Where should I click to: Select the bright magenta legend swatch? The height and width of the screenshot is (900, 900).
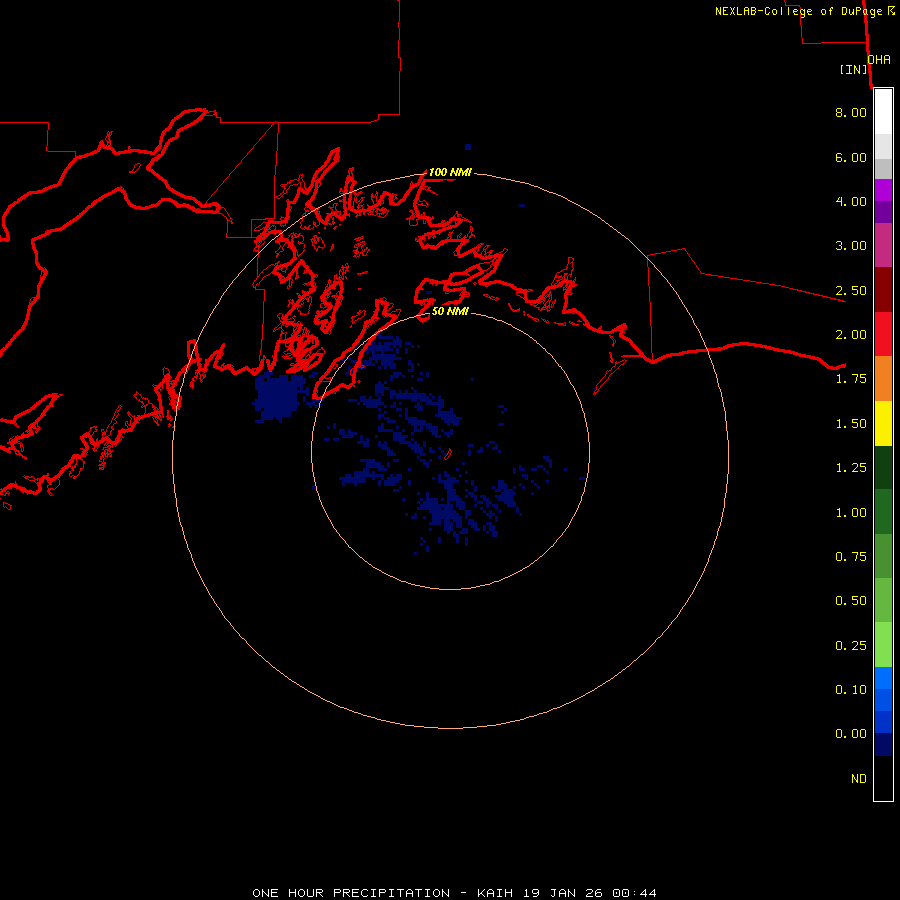click(x=883, y=190)
